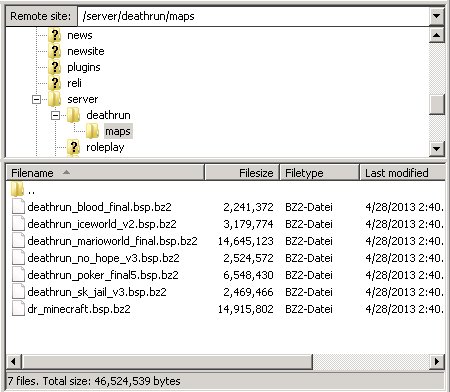This screenshot has width=450, height=392.
Task: Click the deathrun_poker_final5.bsp.bz2 file icon
Action: click(x=18, y=275)
